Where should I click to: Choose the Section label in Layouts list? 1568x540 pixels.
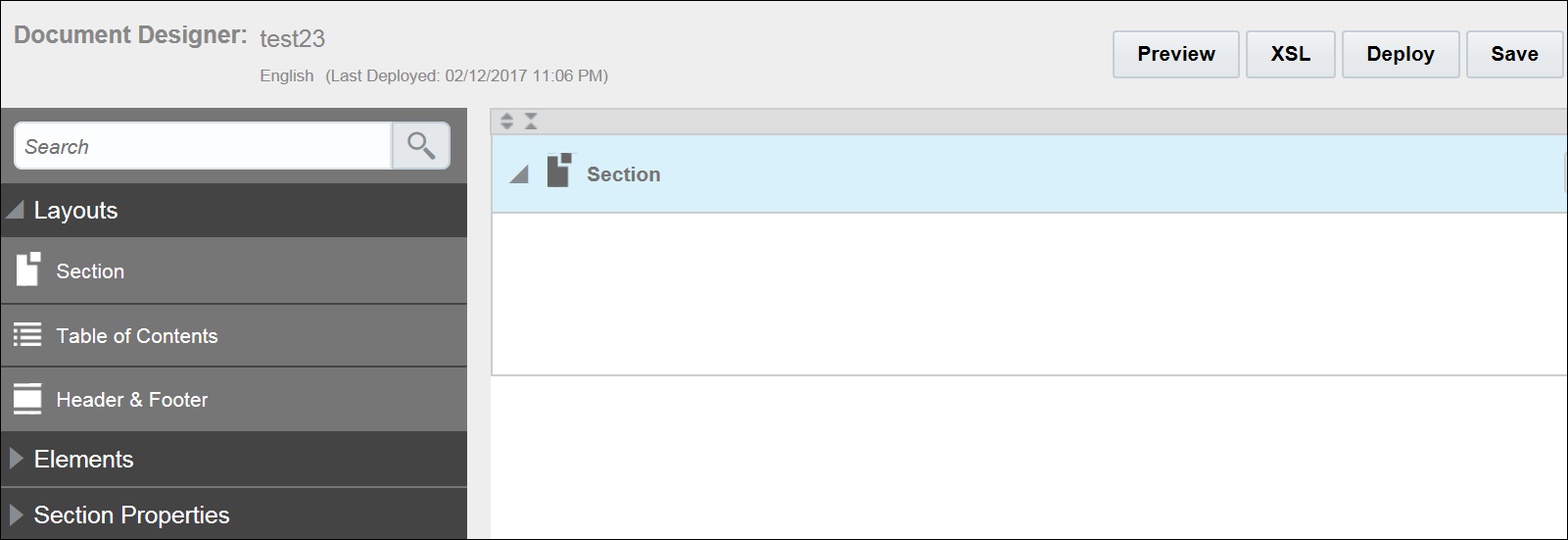pyautogui.click(x=90, y=271)
